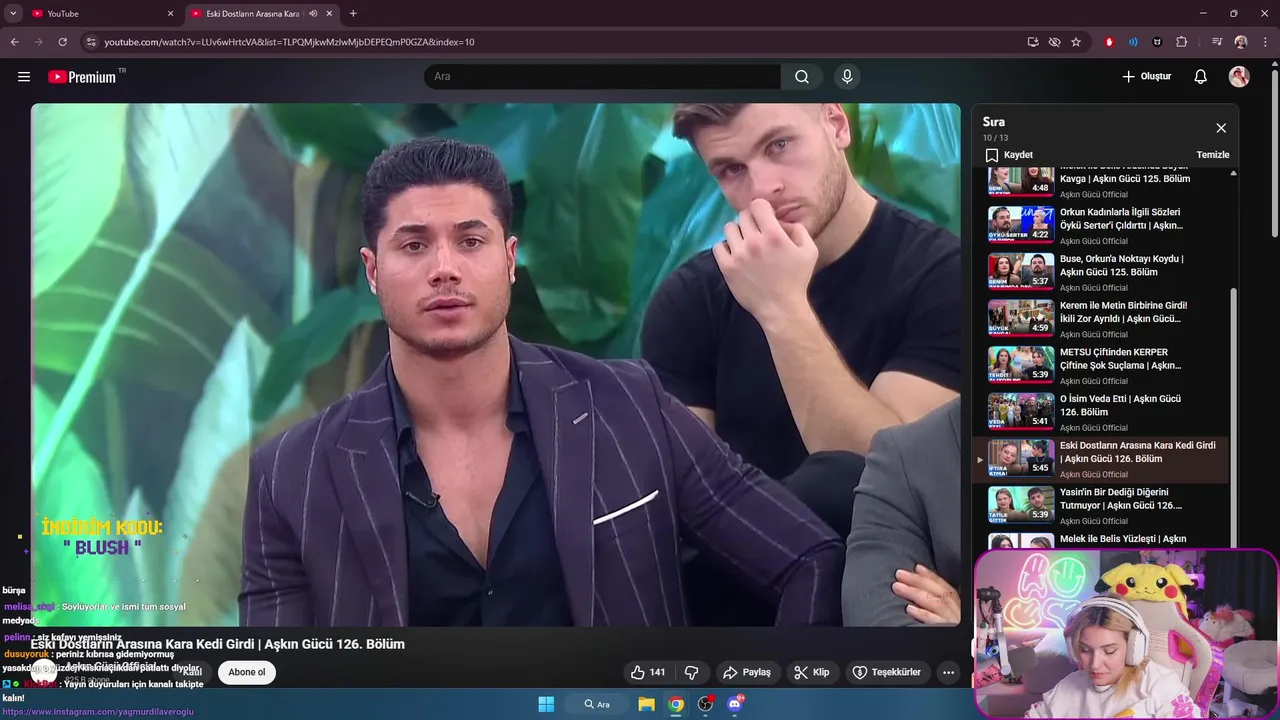Open the tab search dropdown arrow
The height and width of the screenshot is (720, 1280).
(x=13, y=14)
